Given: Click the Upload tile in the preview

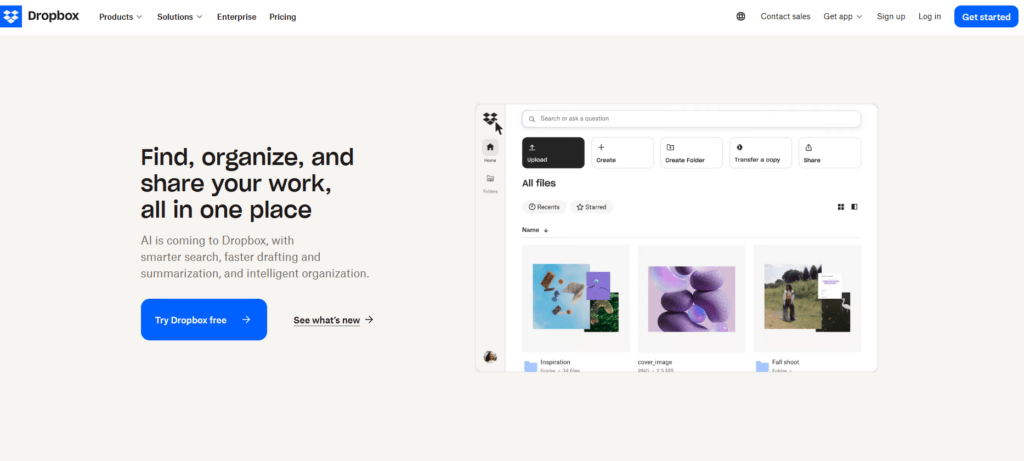Looking at the screenshot, I should click(x=553, y=153).
